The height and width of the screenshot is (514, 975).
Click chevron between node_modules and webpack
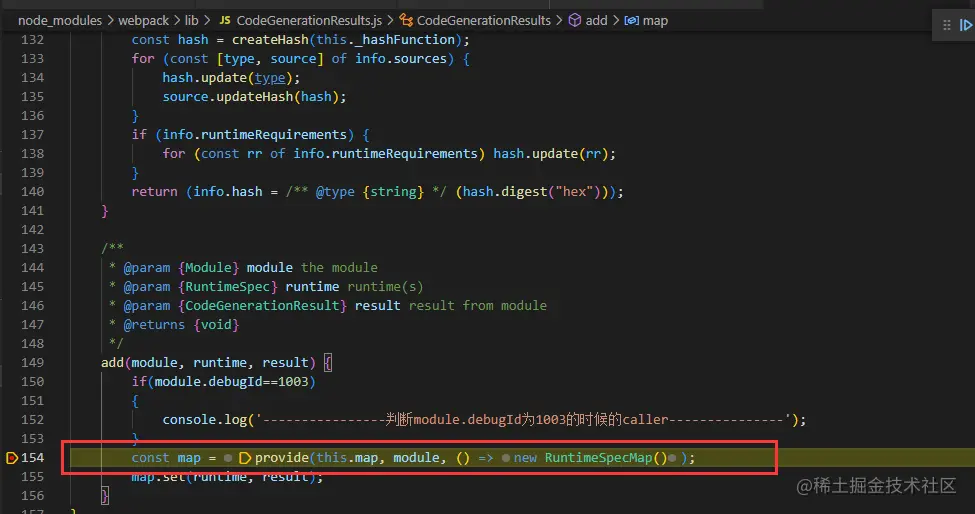pos(111,21)
